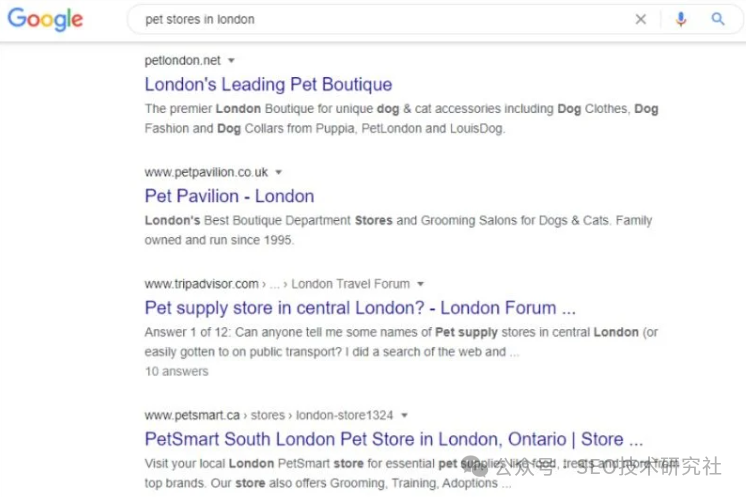The image size is (746, 497).
Task: Expand options arrow next to petlondon.net
Action: pos(231,61)
